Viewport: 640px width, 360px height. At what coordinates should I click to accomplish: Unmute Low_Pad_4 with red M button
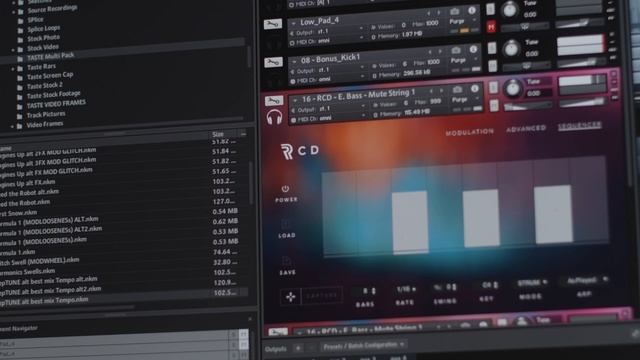491,27
